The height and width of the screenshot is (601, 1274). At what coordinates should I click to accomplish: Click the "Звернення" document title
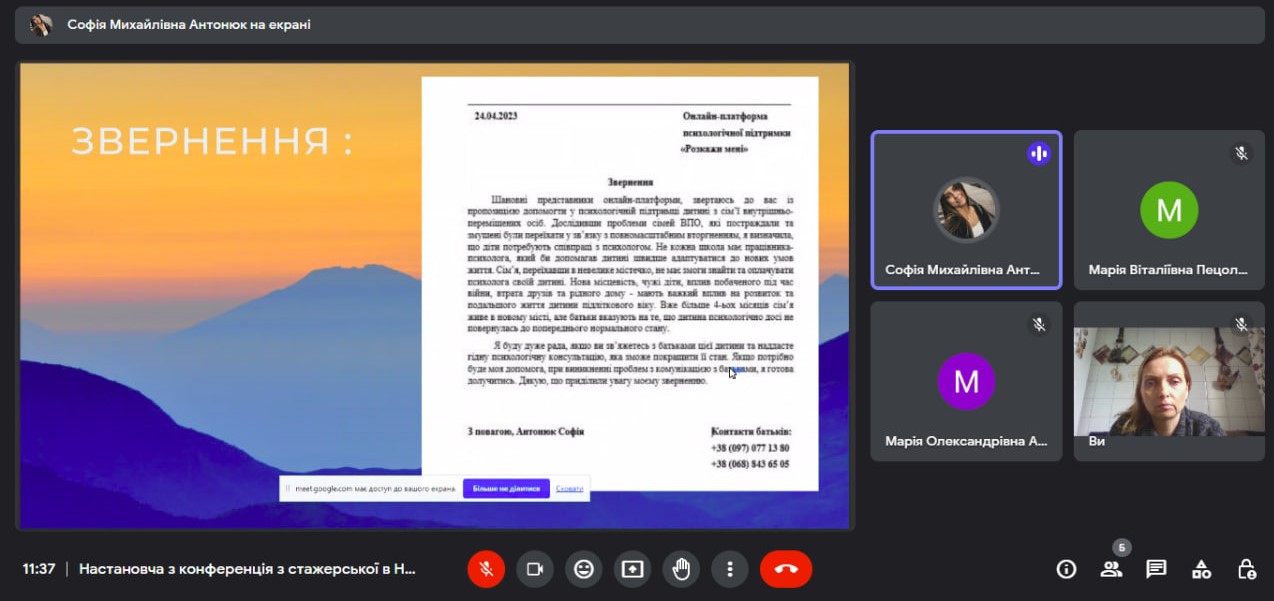(630, 183)
